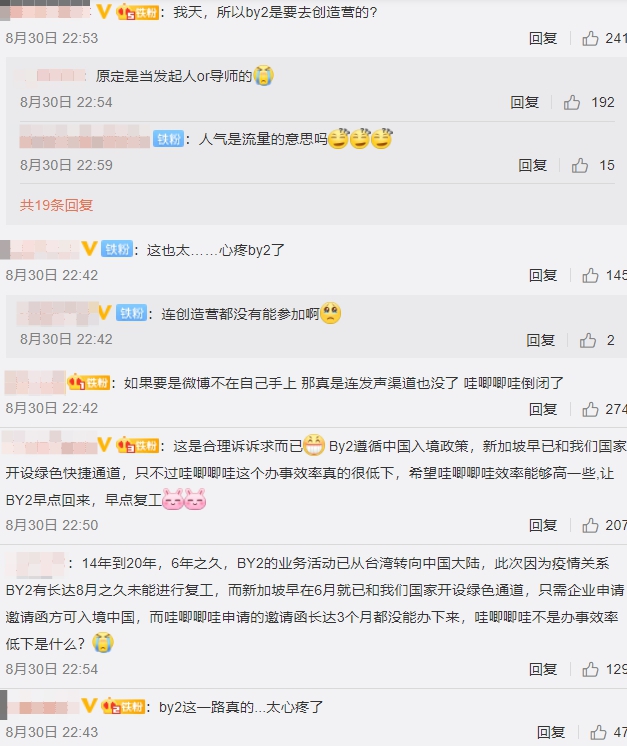Reply to the 22:50 绿色快捷通道 comment
Screen dimensions: 627x746
pyautogui.click(x=543, y=525)
